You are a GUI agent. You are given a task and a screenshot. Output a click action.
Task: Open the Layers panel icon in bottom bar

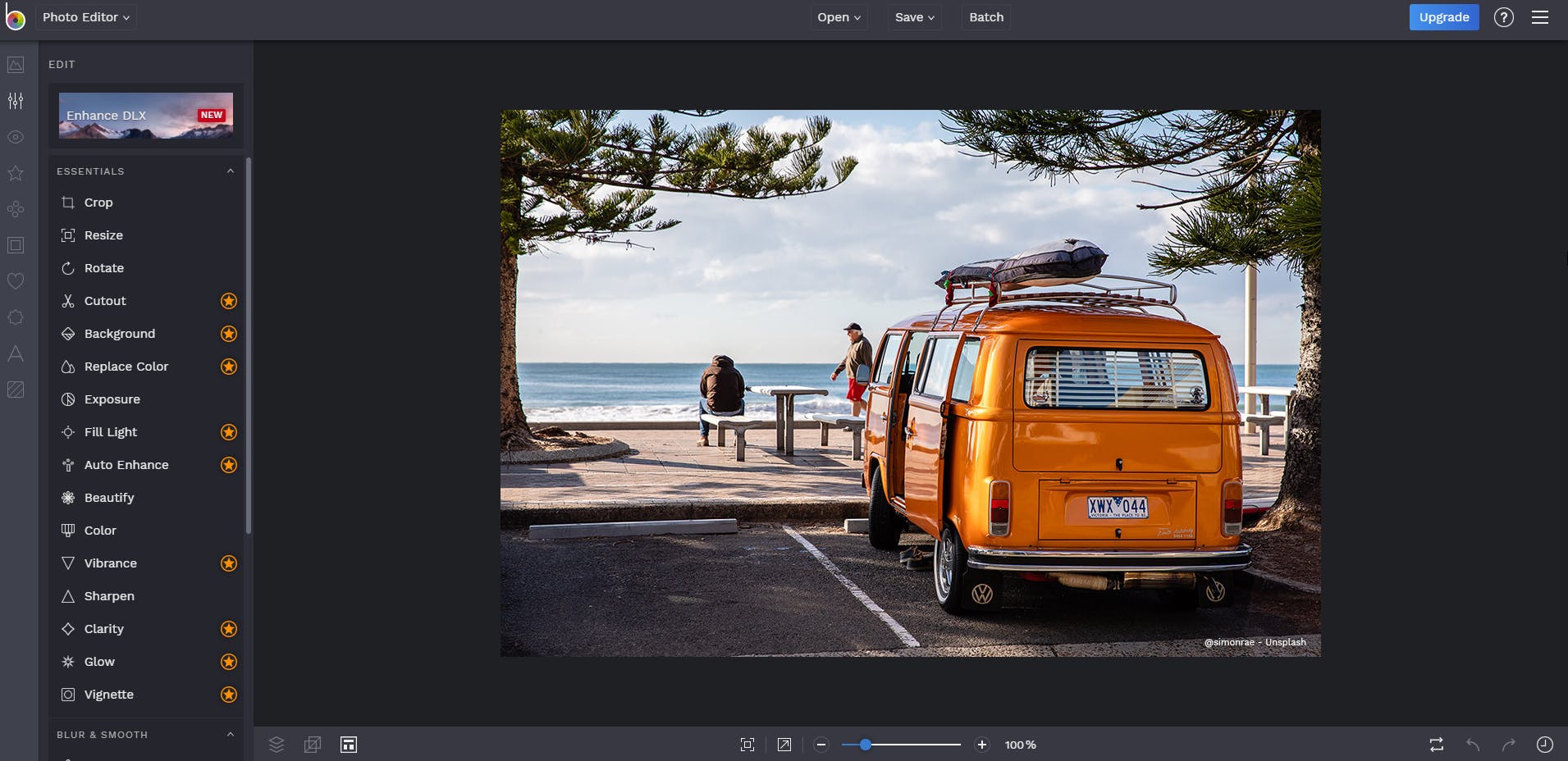click(277, 745)
